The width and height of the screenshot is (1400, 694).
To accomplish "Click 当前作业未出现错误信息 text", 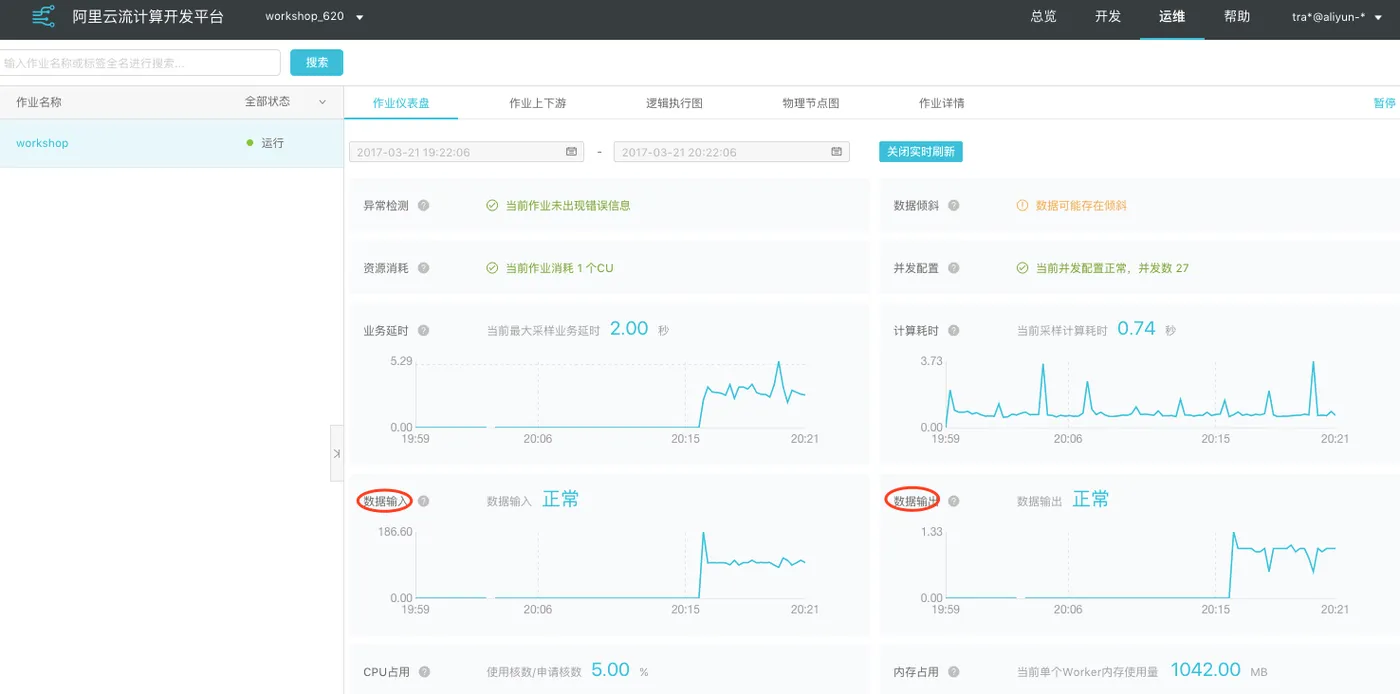I will click(568, 206).
